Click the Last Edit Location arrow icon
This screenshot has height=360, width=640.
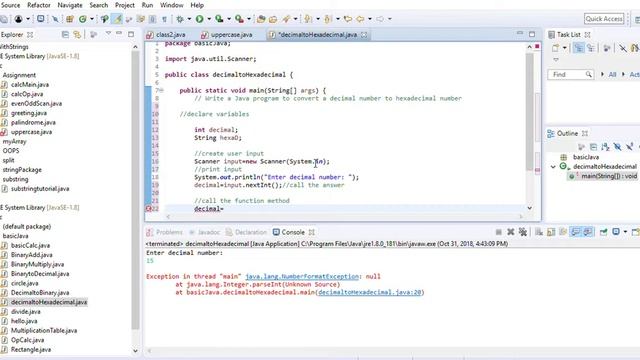[x=347, y=19]
